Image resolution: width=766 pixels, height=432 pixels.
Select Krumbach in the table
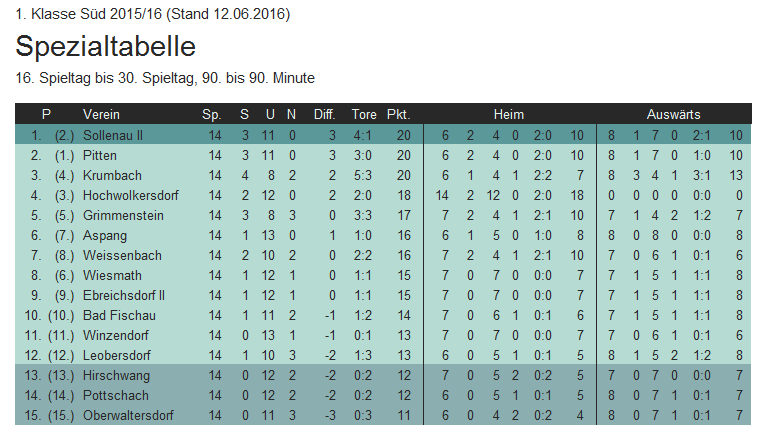click(x=108, y=175)
